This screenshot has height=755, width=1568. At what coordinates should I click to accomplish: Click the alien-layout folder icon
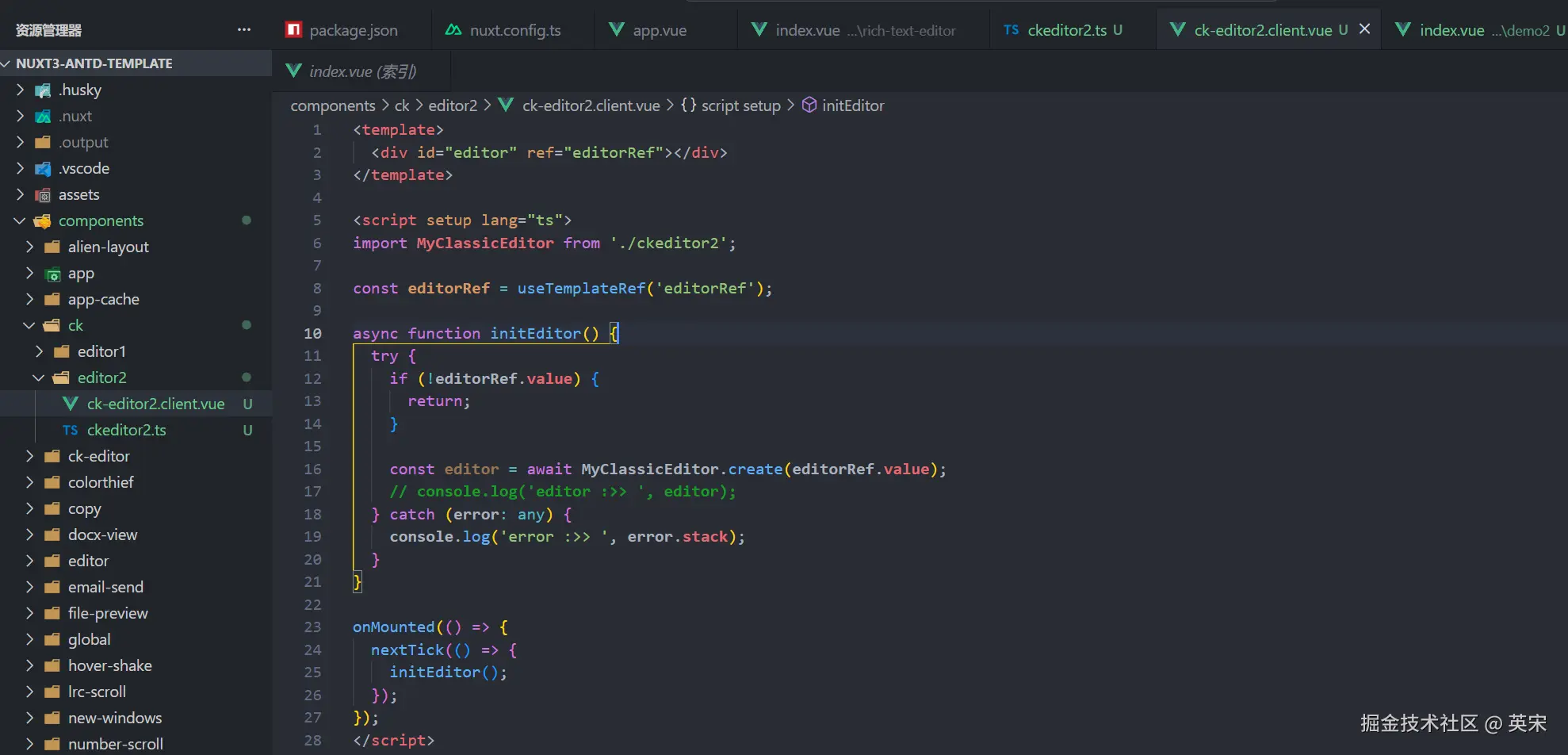pyautogui.click(x=52, y=247)
